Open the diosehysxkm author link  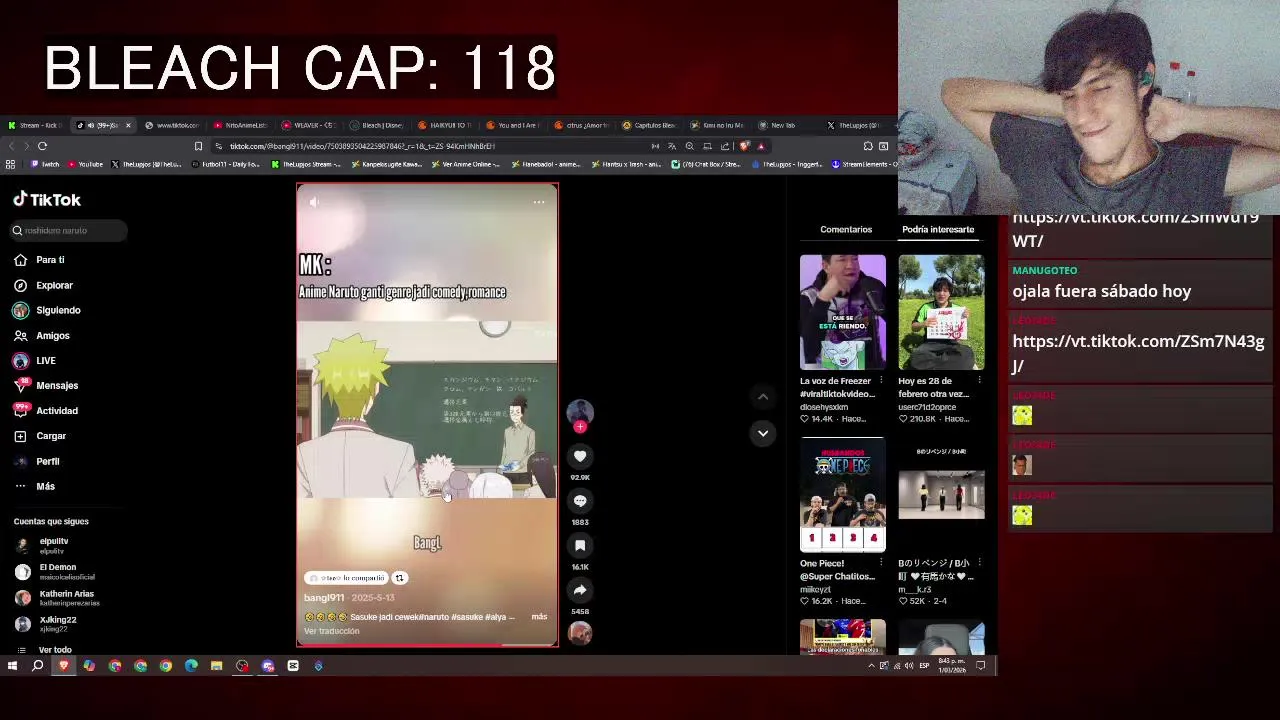coord(824,407)
